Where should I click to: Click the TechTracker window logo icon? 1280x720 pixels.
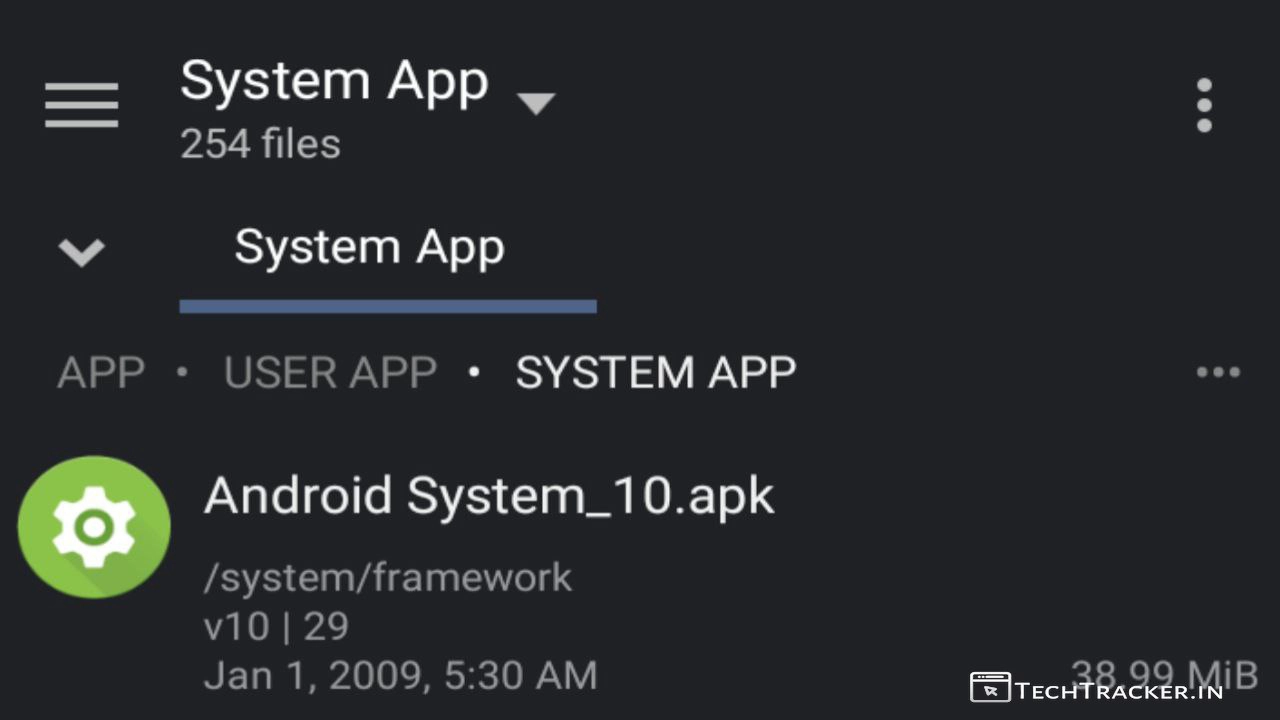990,688
